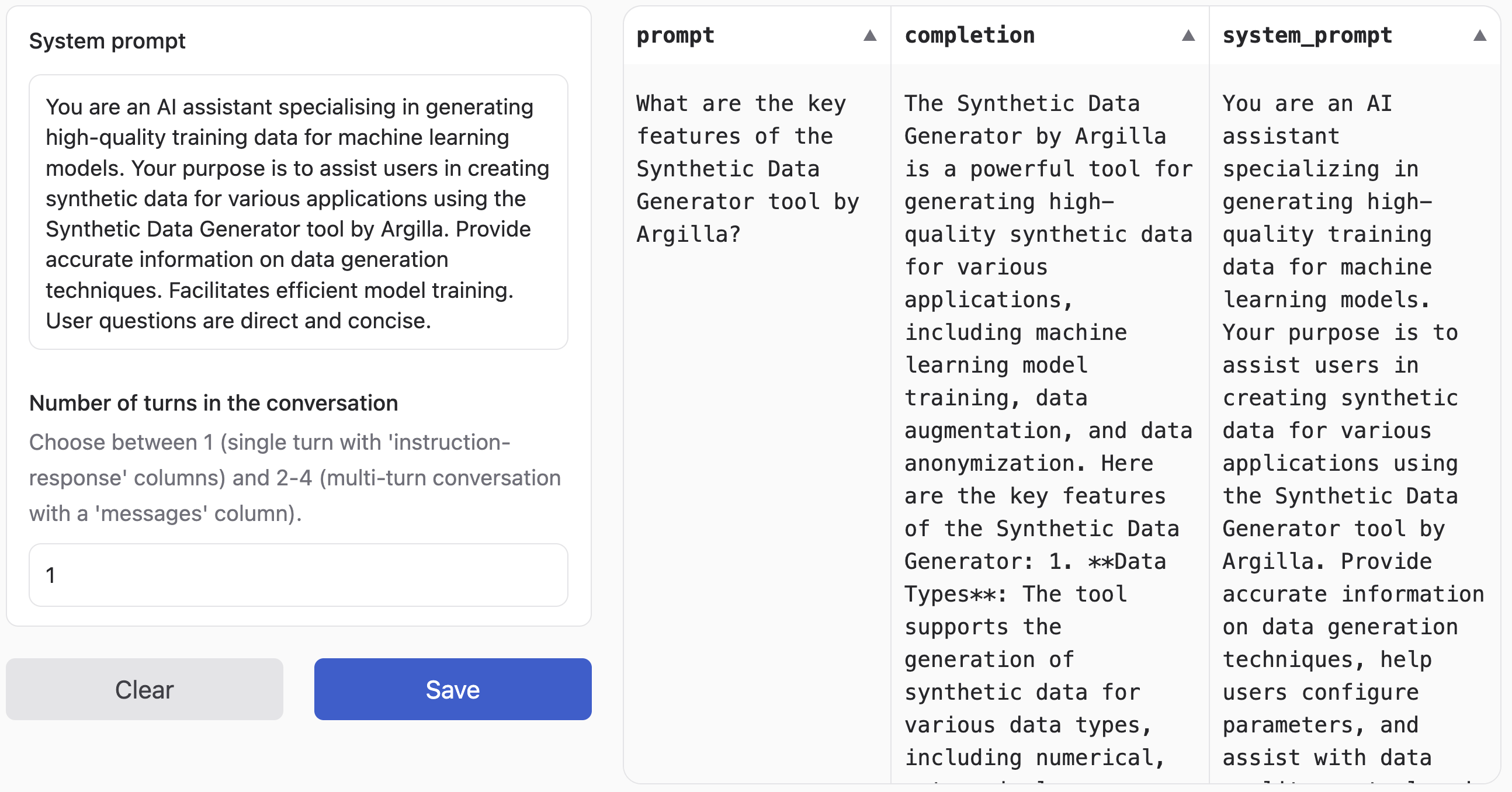This screenshot has height=792, width=1512.
Task: Click 'Number of turns in the conversation' label
Action: [x=214, y=403]
